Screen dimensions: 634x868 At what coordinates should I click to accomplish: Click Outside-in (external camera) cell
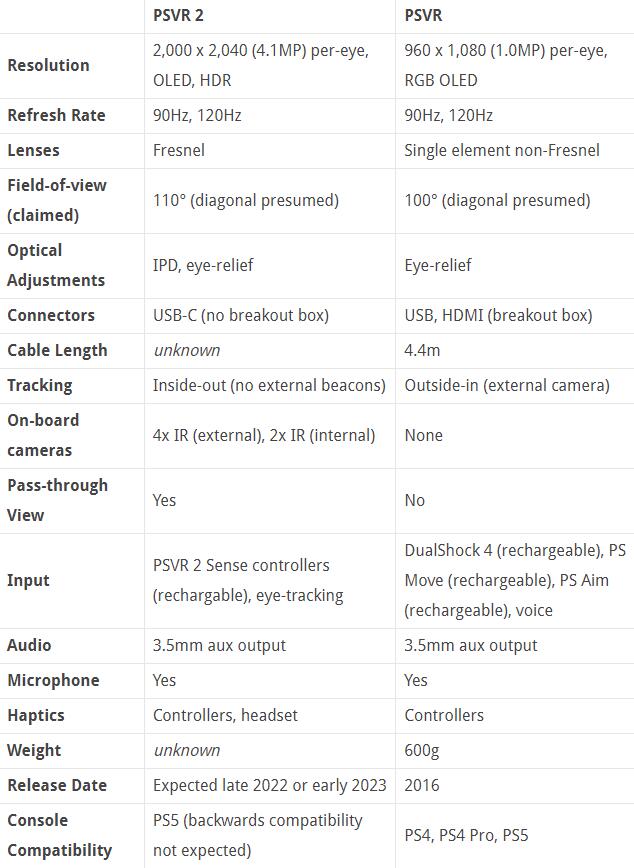coord(507,385)
